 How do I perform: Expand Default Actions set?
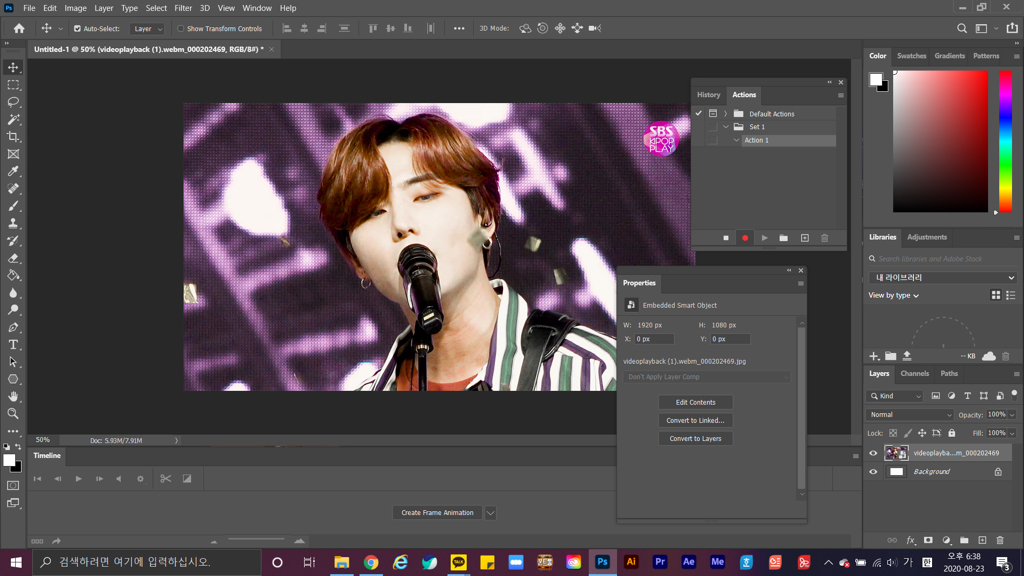[x=726, y=114]
